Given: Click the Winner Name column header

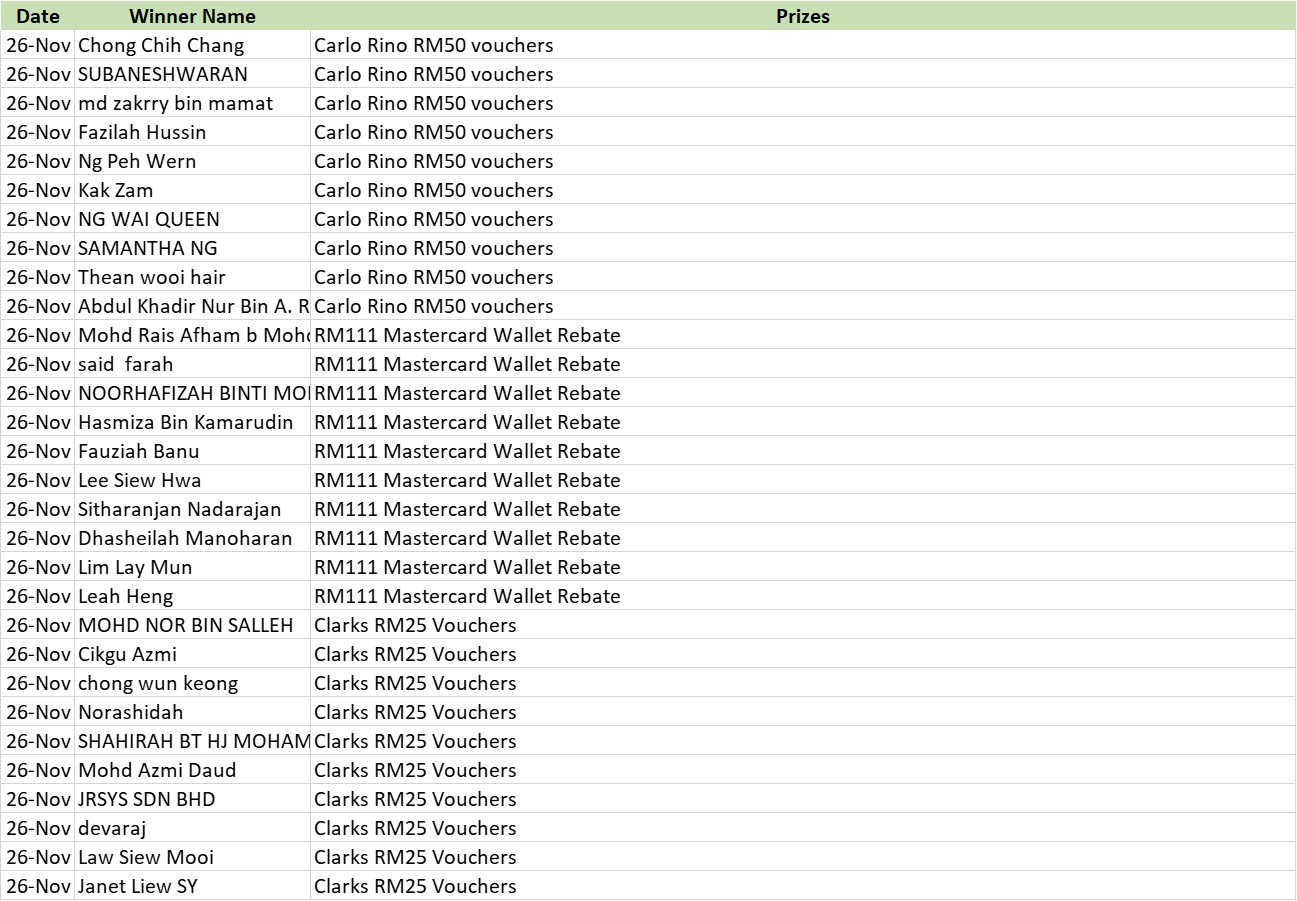Looking at the screenshot, I should (192, 16).
